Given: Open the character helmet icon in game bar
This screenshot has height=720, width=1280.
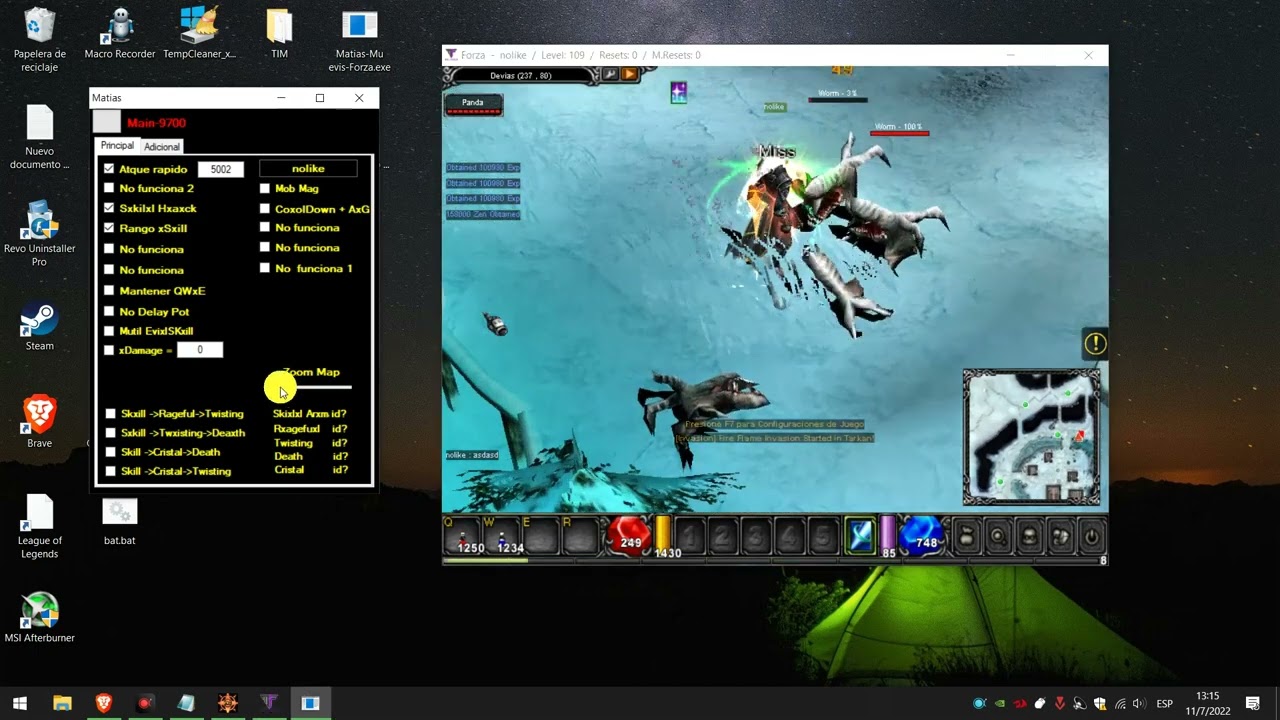Looking at the screenshot, I should [1029, 537].
